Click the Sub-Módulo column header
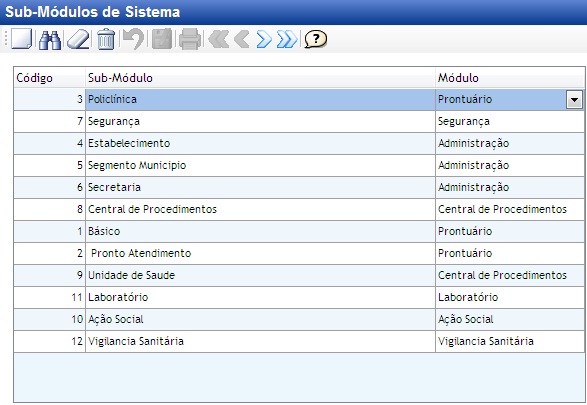This screenshot has width=587, height=405. (260, 78)
